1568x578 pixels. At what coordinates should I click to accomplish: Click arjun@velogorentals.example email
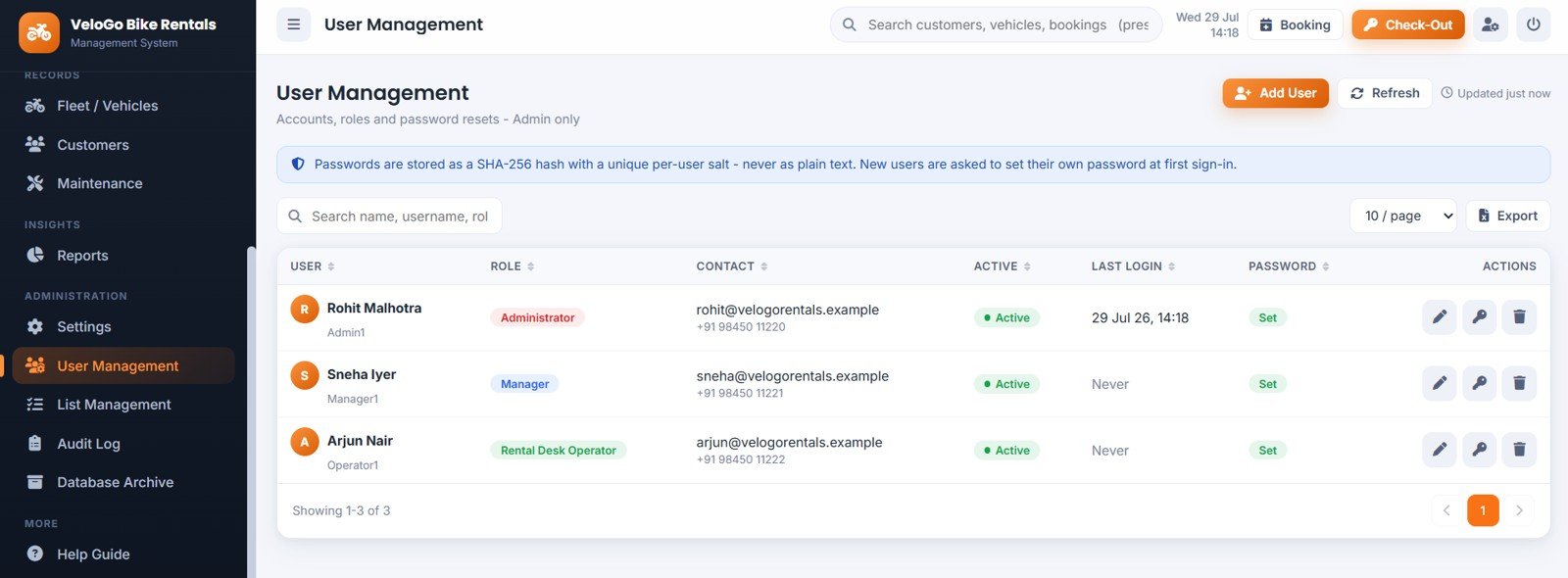tap(789, 443)
